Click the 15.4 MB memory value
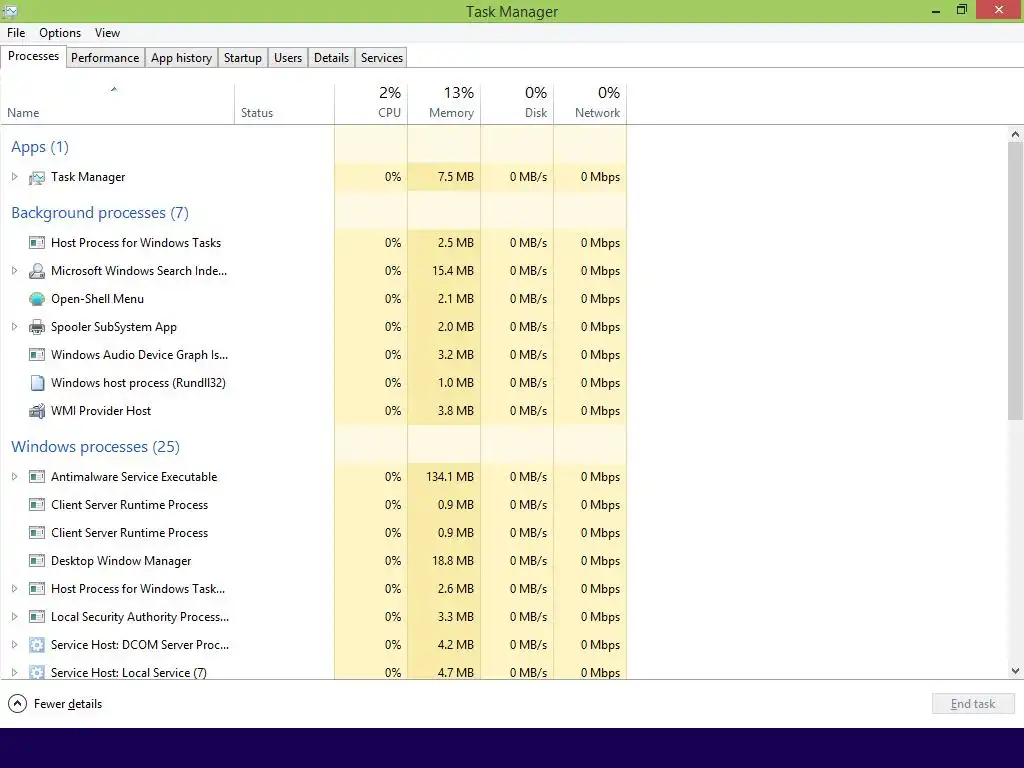The image size is (1024, 768). (x=453, y=271)
